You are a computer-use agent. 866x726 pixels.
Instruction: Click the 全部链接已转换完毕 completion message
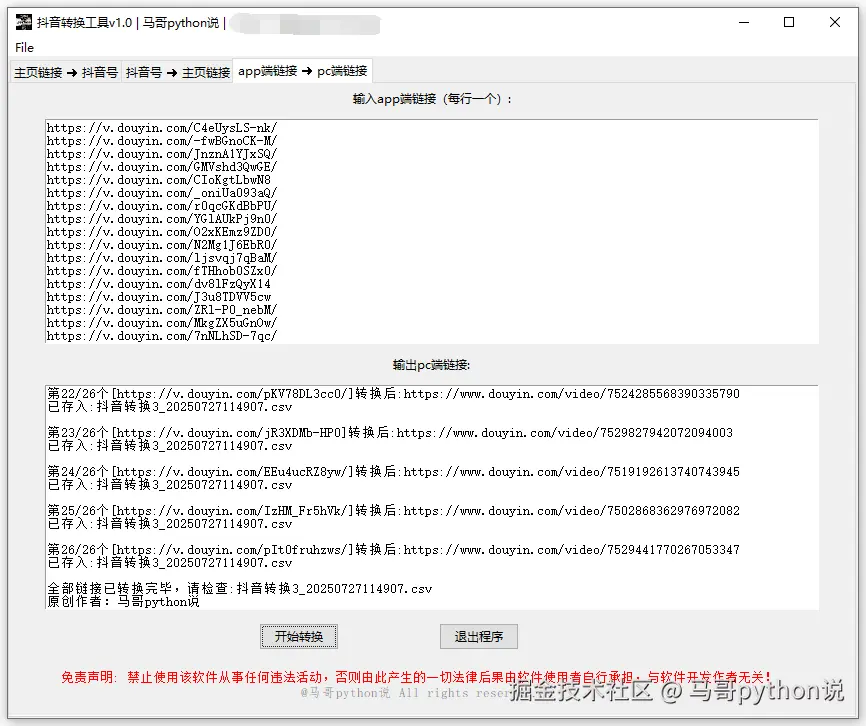pos(240,589)
